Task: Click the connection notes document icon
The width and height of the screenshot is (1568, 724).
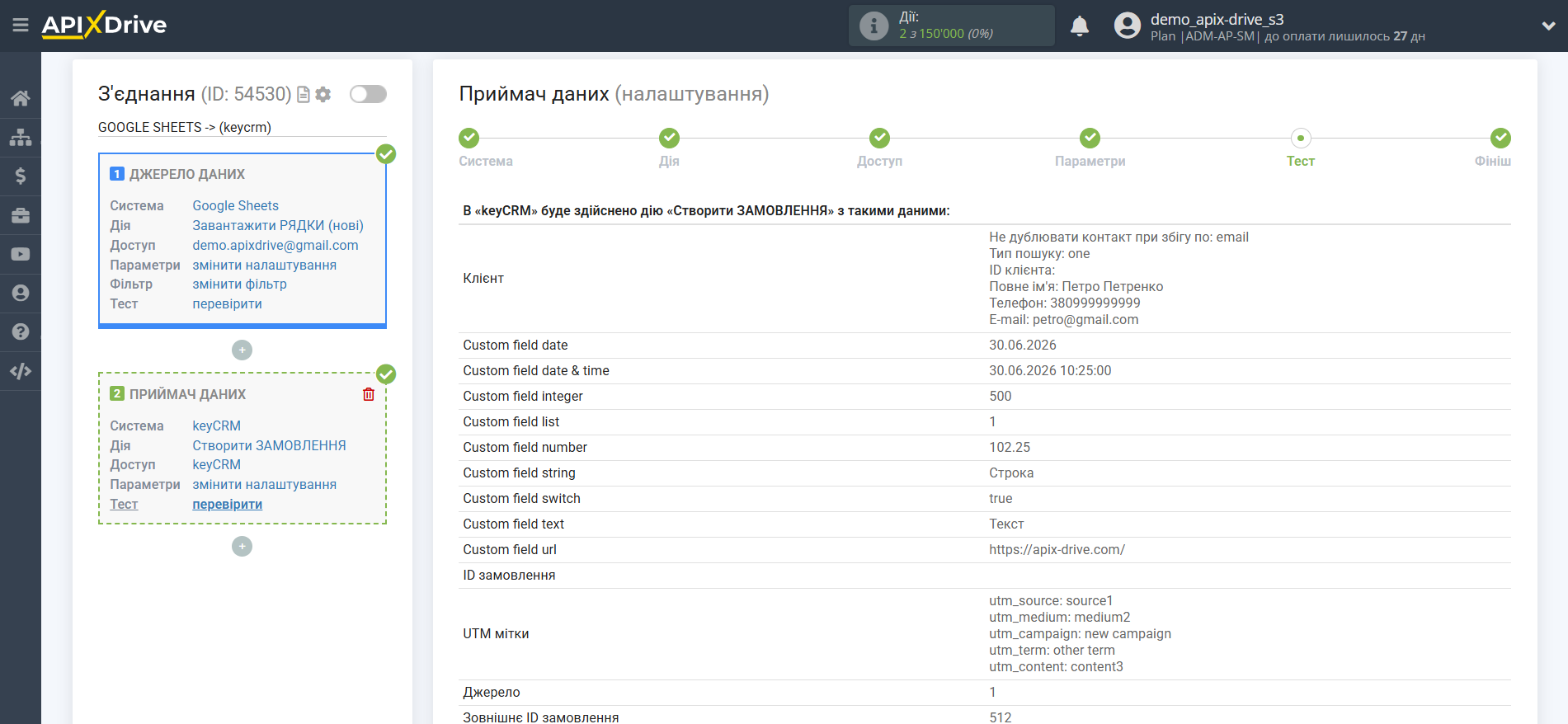Action: 304,95
